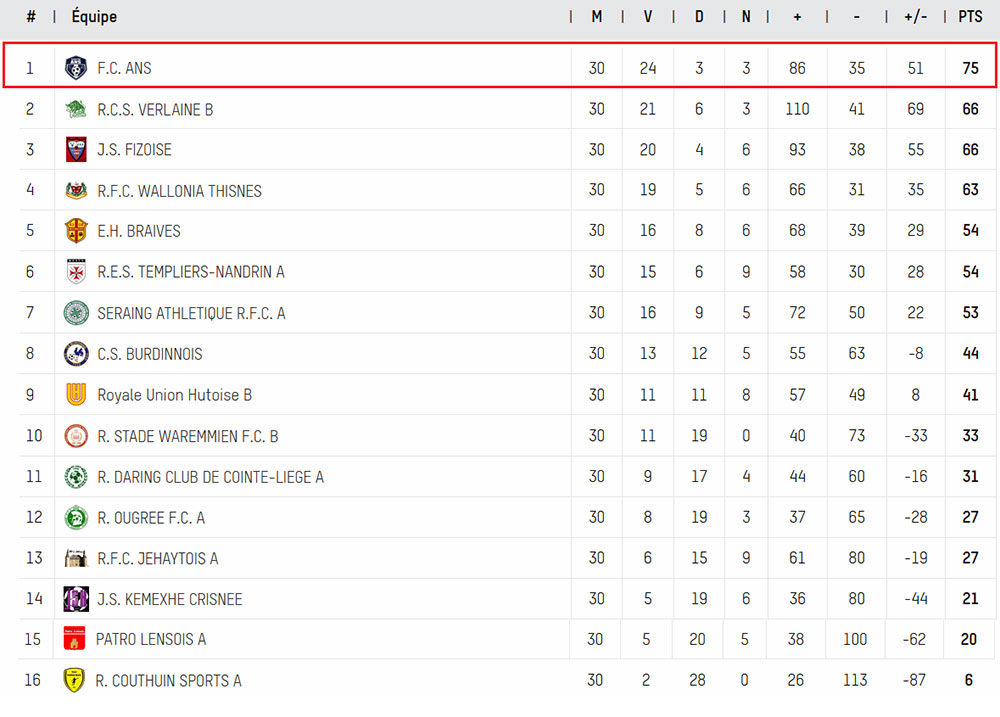The image size is (1000, 717).
Task: Click the J.S. Kemexhe Crisnee purple logo
Action: pyautogui.click(x=76, y=599)
